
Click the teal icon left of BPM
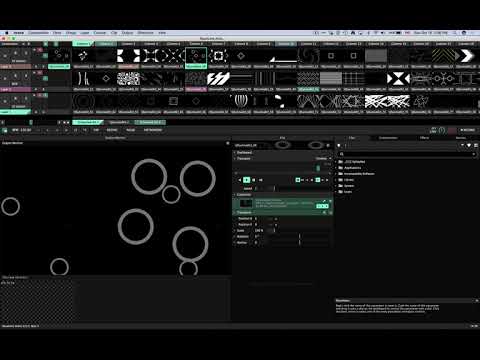(5, 130)
